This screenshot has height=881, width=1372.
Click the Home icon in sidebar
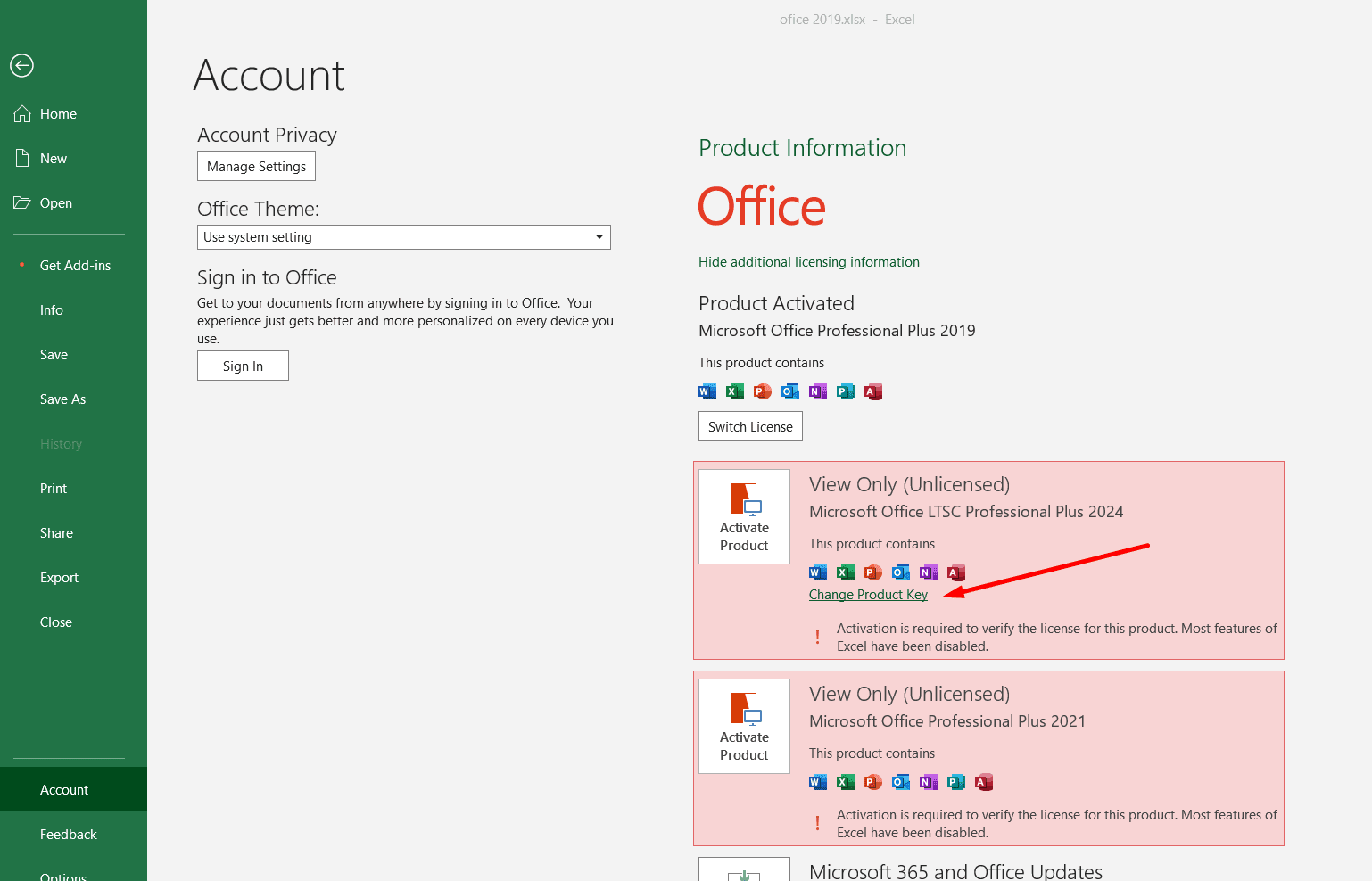pyautogui.click(x=22, y=114)
